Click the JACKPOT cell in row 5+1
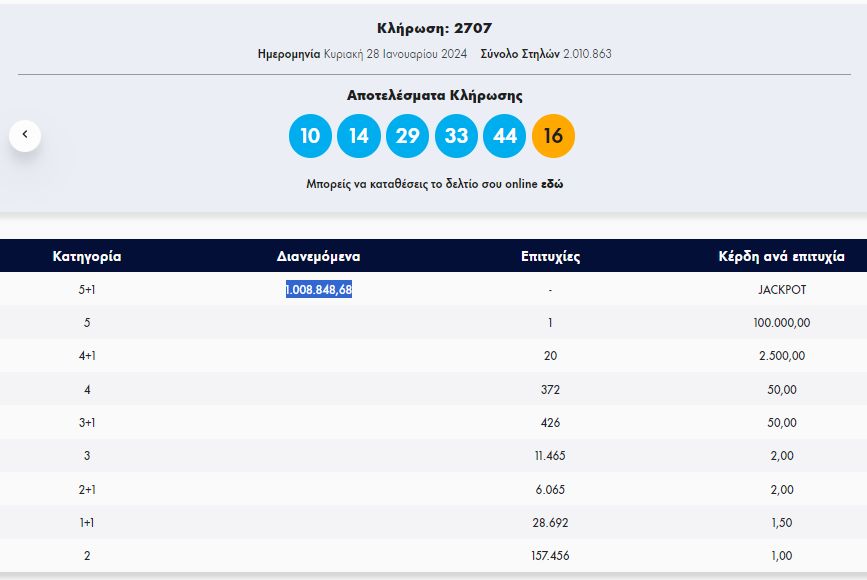The image size is (867, 580). [x=781, y=290]
